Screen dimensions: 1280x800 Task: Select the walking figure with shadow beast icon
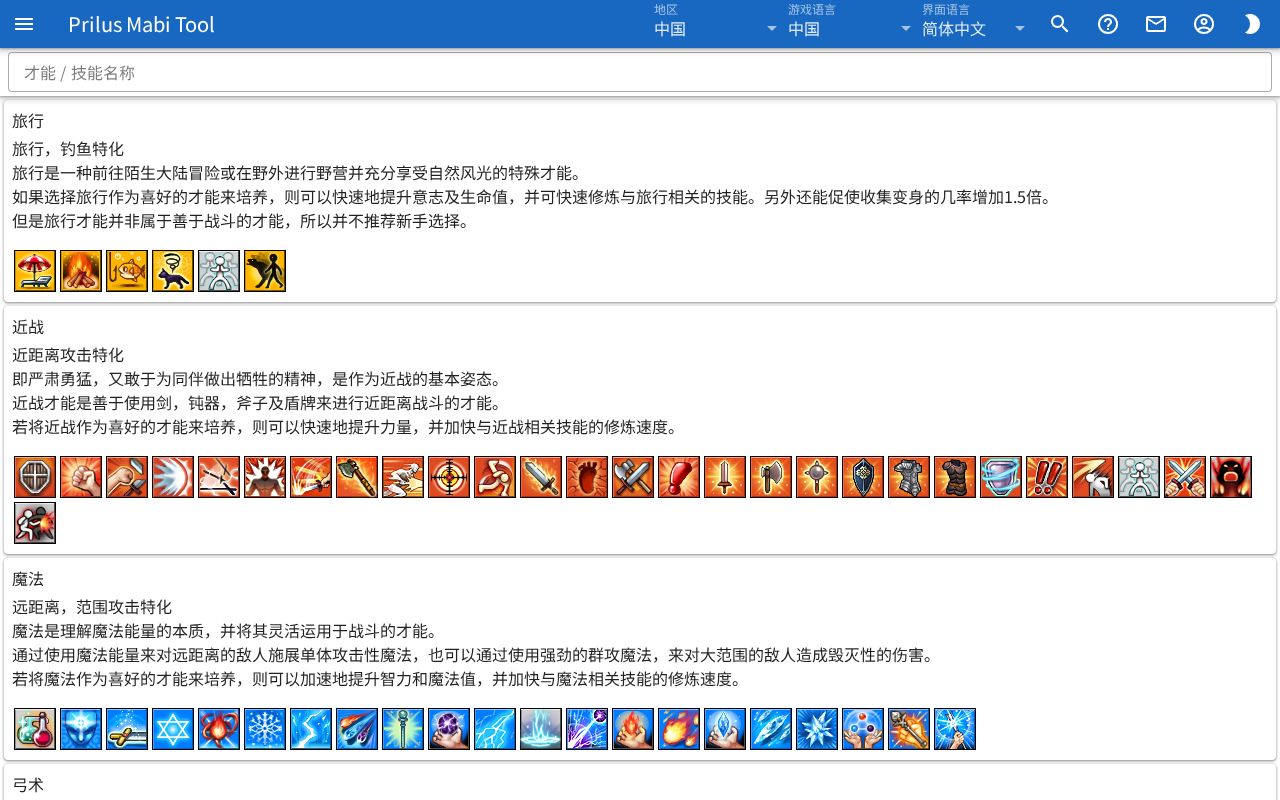click(x=265, y=271)
